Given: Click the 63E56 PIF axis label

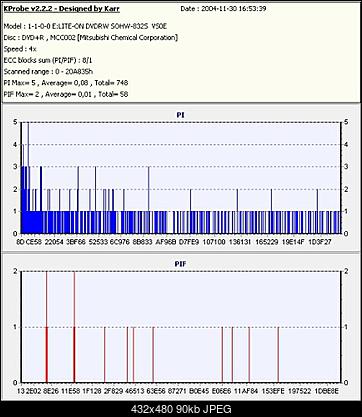Looking at the screenshot, I should [156, 391].
